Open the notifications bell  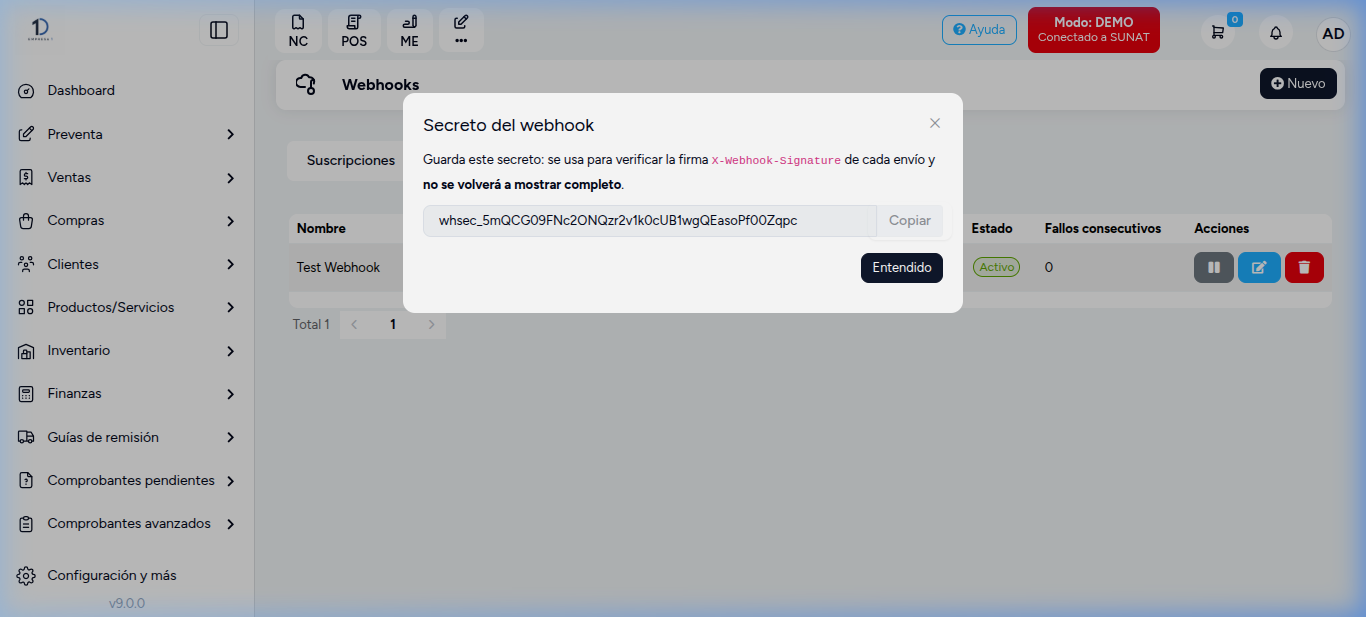click(x=1276, y=33)
